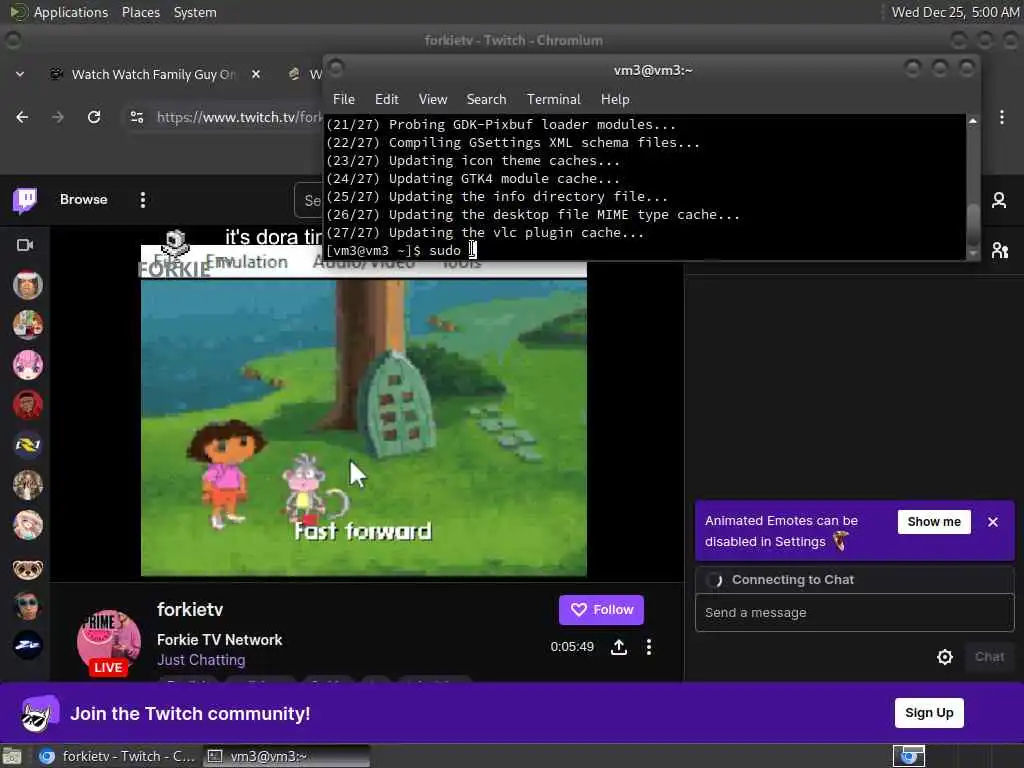Click terminal scrollbar up arrow
Screen dimensions: 1024x768
pos(972,121)
